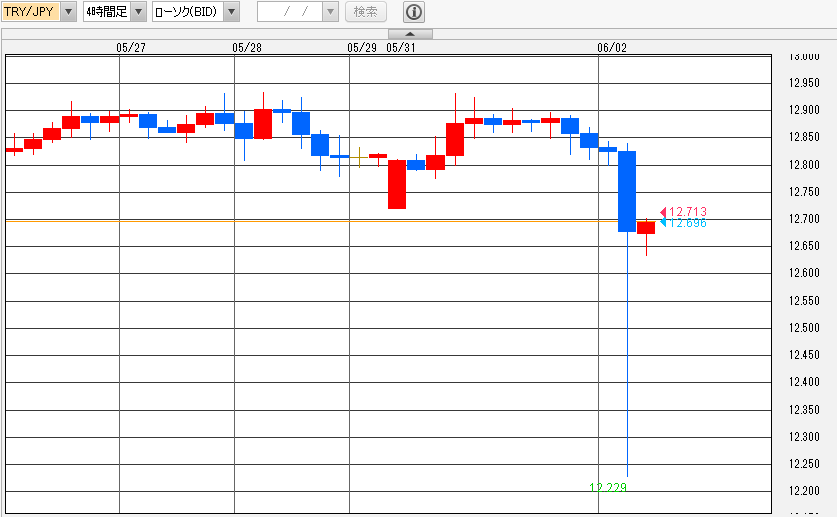The width and height of the screenshot is (837, 517).
Task: Click the 12.250 price axis label
Action: point(804,464)
